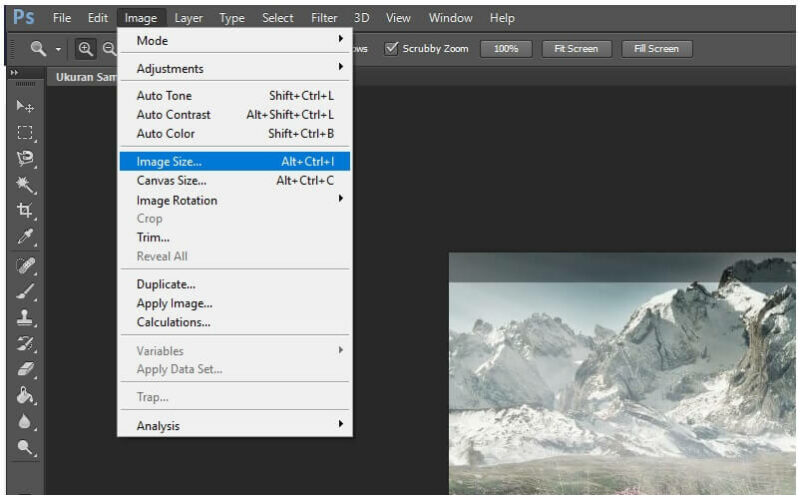Select the Clone Stamp tool
The width and height of the screenshot is (800, 500).
pos(24,317)
